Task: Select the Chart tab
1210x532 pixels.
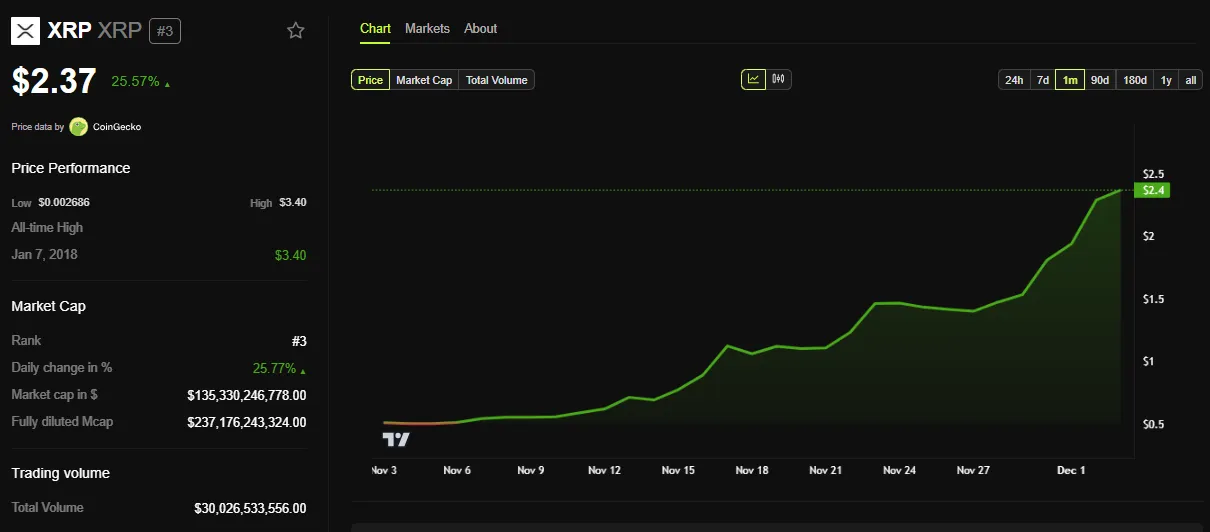Action: (375, 28)
